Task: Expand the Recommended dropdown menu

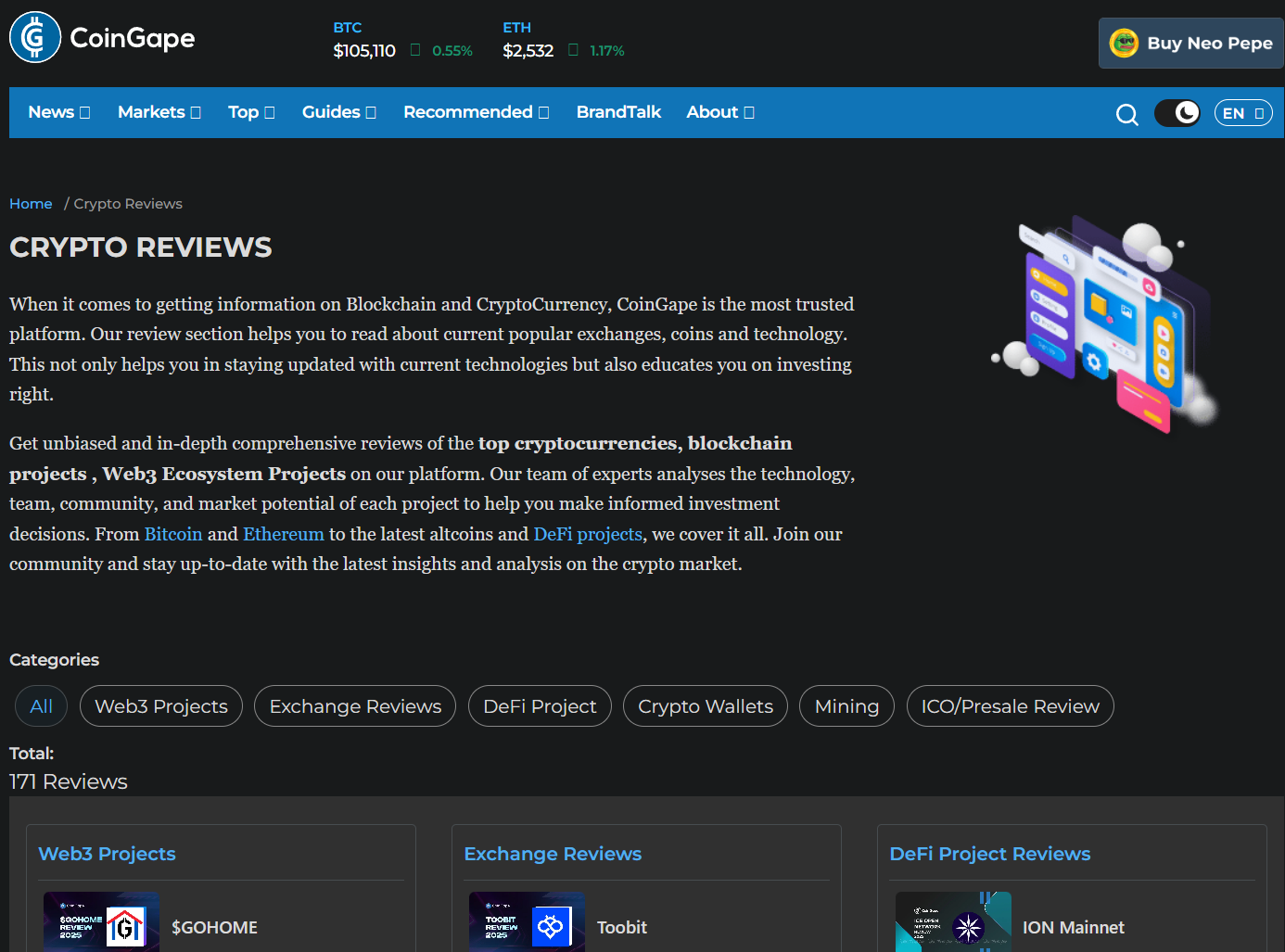Action: tap(476, 112)
